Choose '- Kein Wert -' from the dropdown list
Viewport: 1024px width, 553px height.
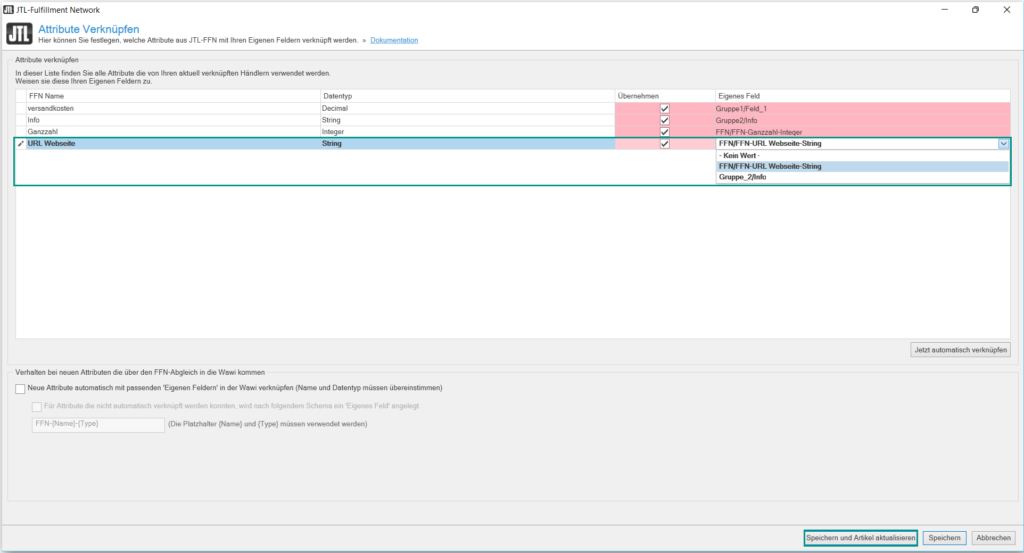741,156
